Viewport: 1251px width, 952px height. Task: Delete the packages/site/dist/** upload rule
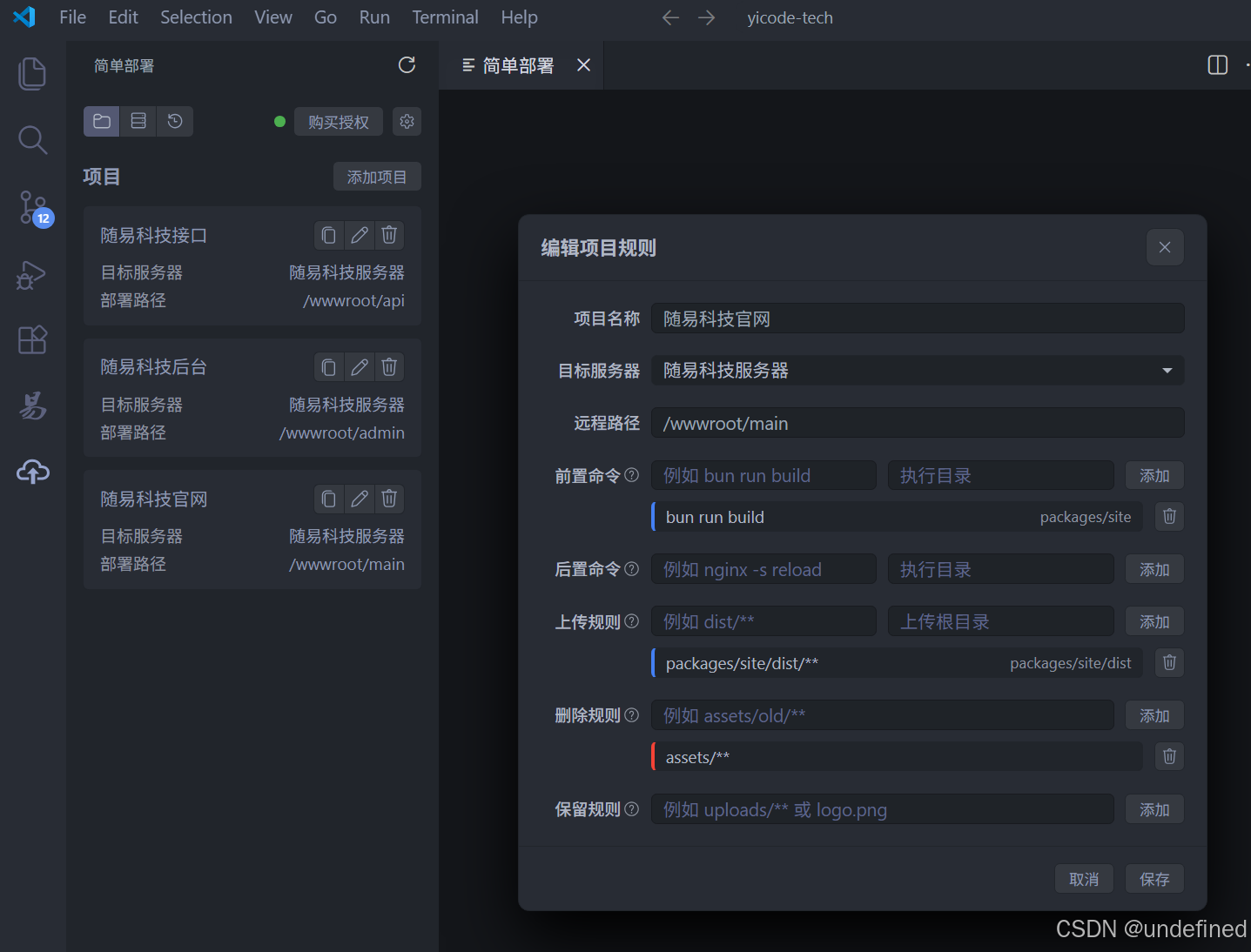click(1169, 663)
